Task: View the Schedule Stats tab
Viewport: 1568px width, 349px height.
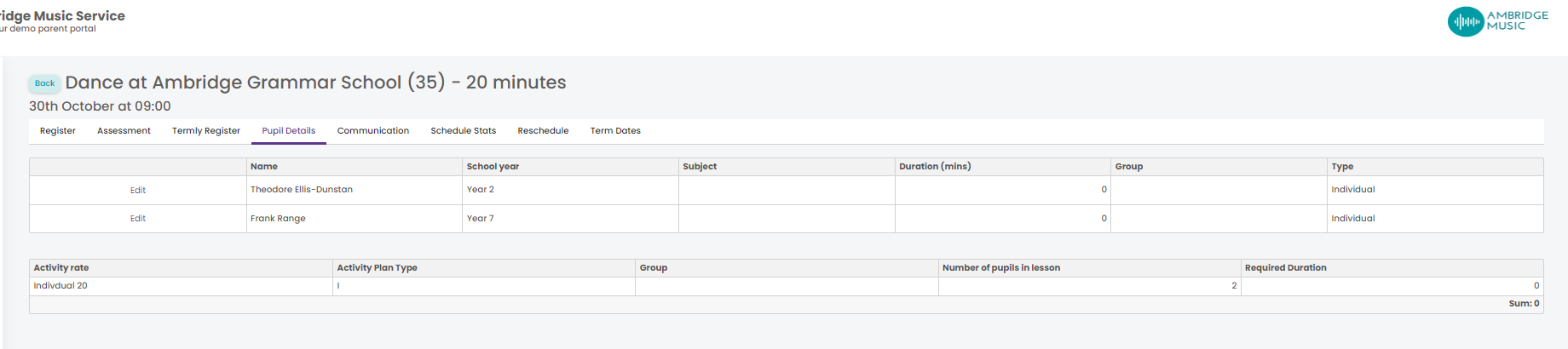Action: [x=464, y=131]
